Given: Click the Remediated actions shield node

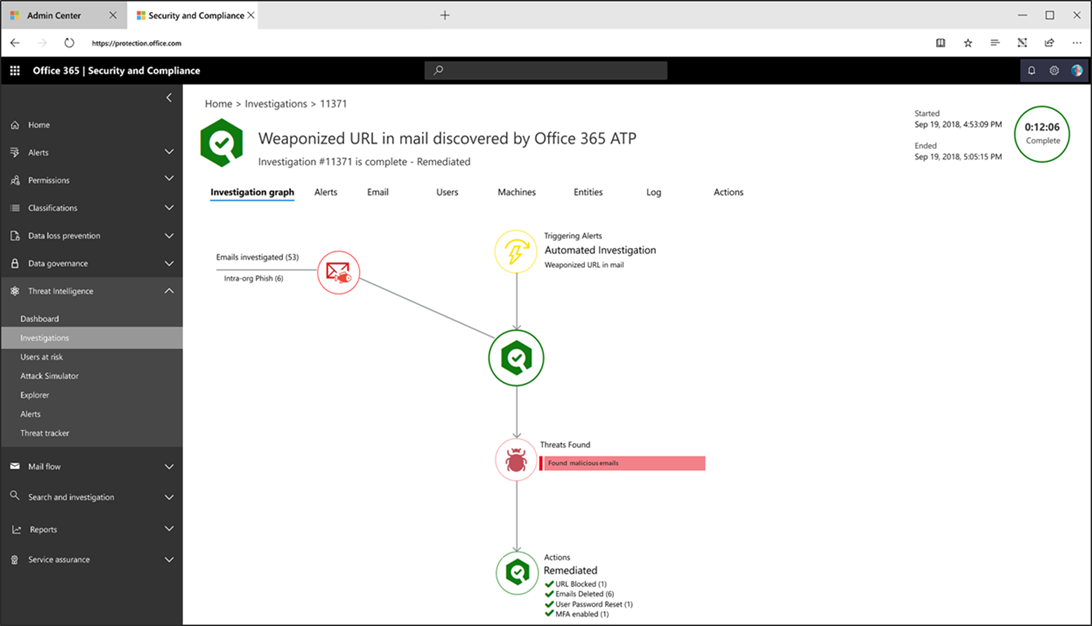Looking at the screenshot, I should [516, 572].
